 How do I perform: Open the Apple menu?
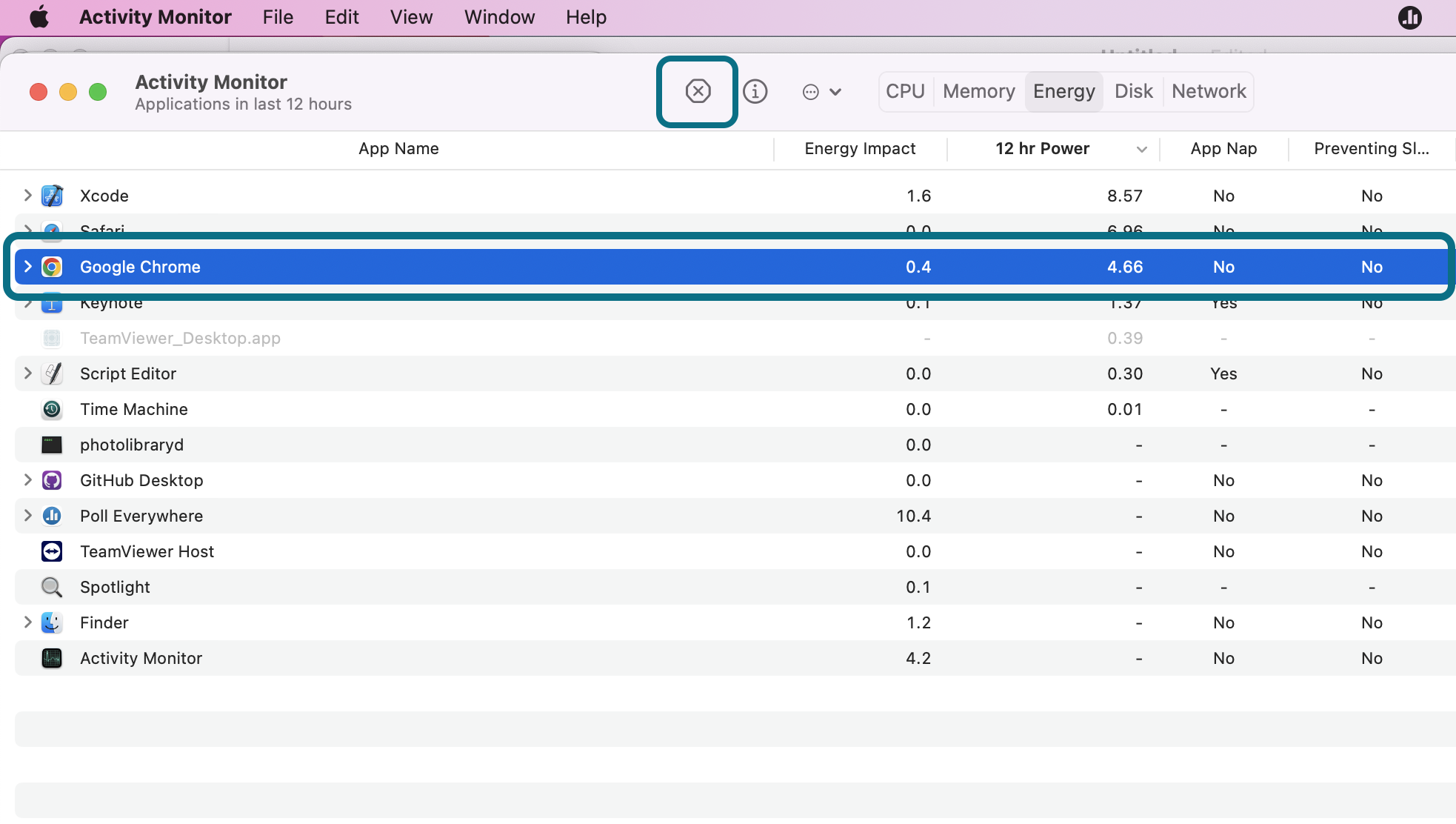(39, 17)
